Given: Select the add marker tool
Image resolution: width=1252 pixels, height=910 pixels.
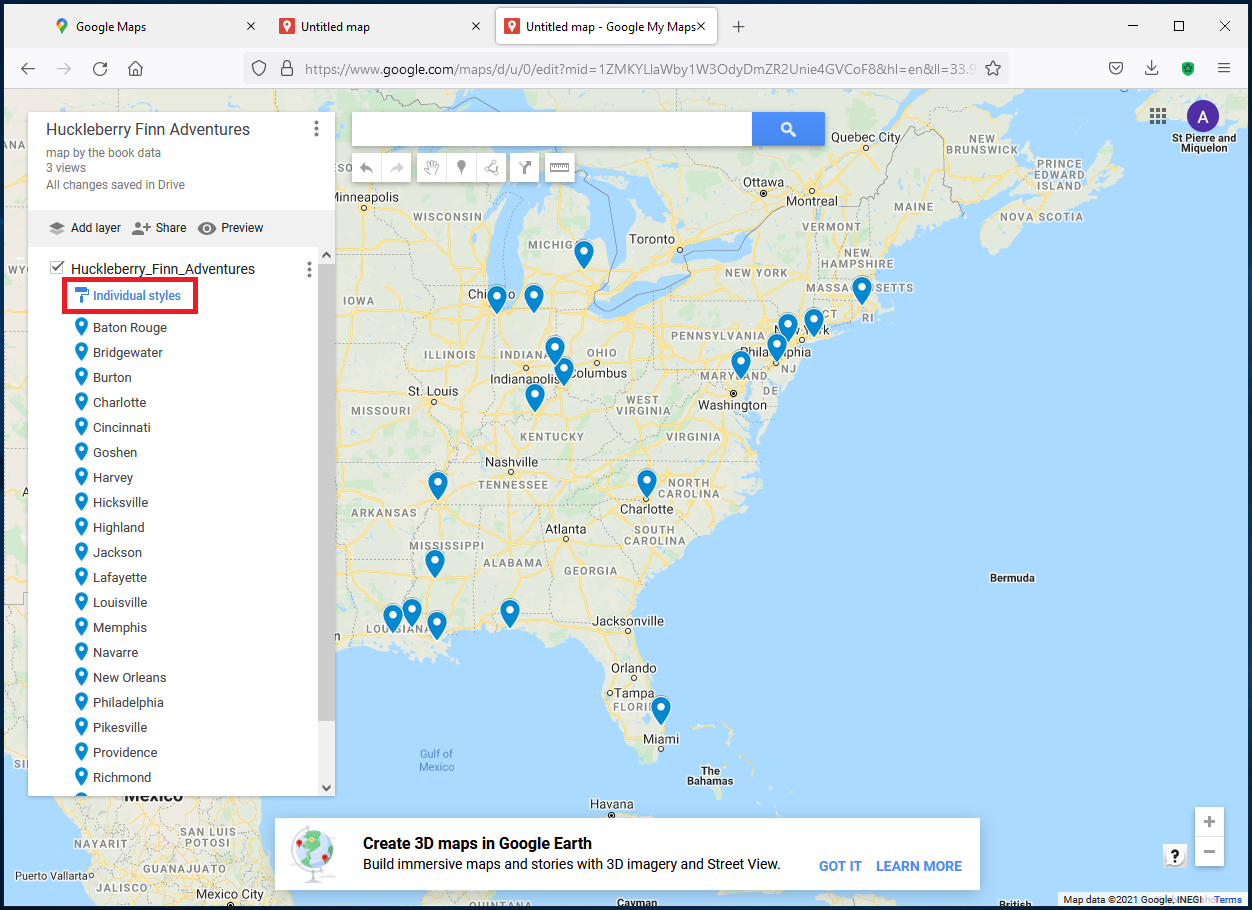Looking at the screenshot, I should coord(461,168).
